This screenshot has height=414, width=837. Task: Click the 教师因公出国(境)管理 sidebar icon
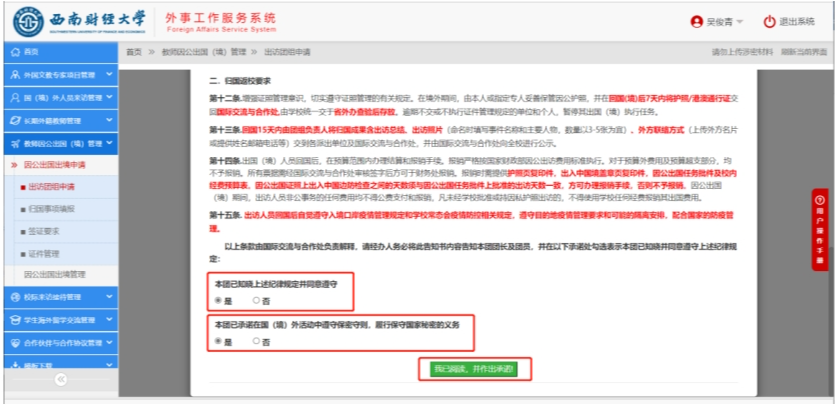click(13, 142)
